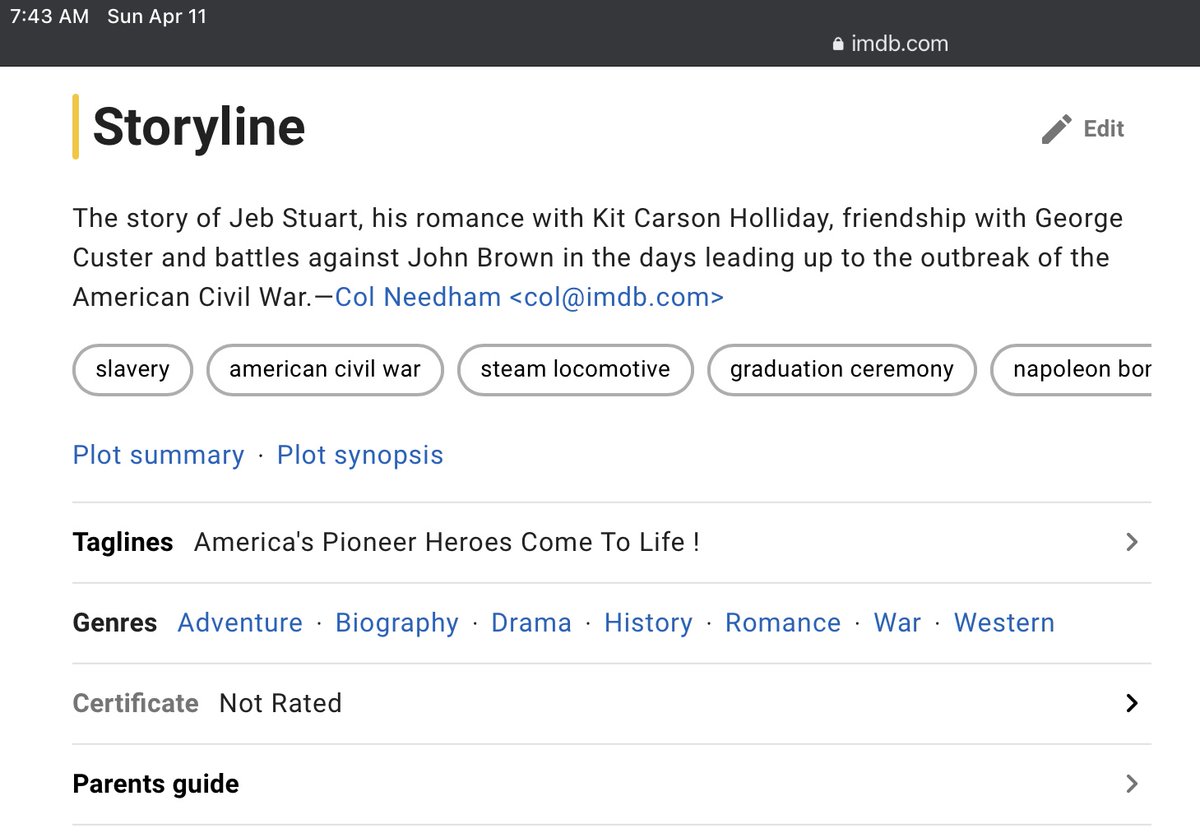Click the Taglines row label
The image size is (1200, 833).
pos(123,543)
